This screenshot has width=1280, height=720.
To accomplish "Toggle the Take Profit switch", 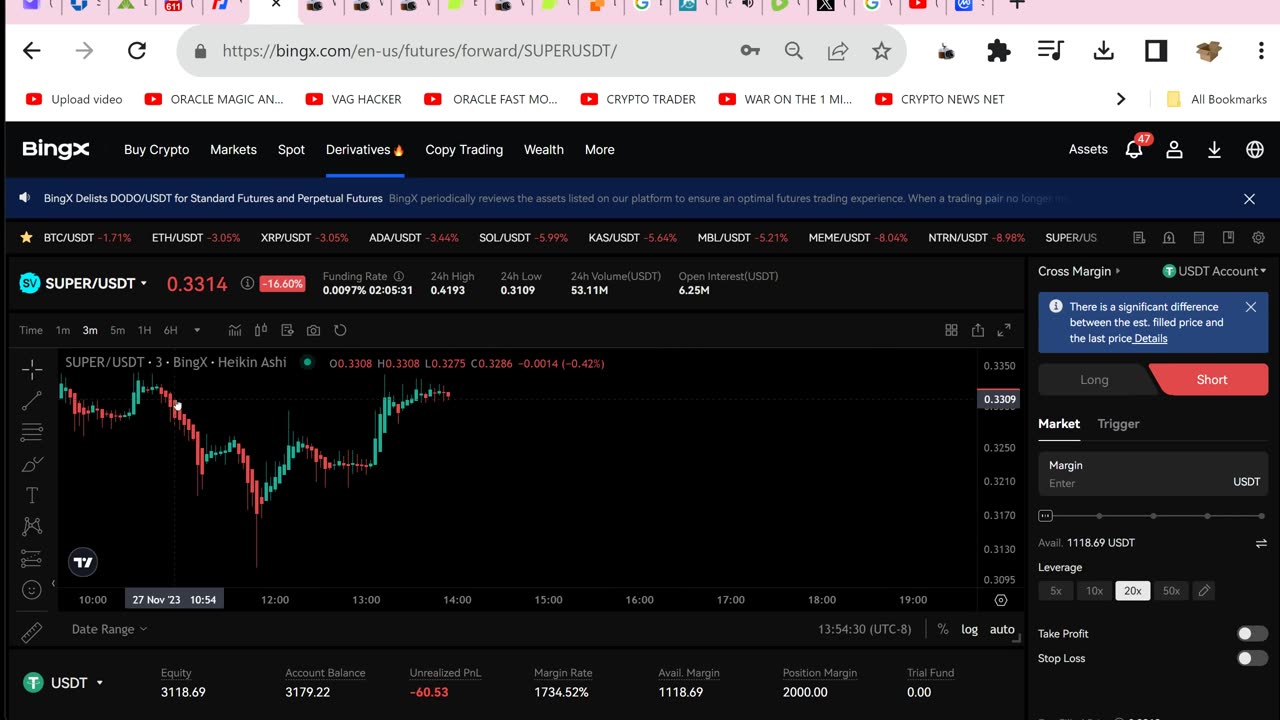I will coord(1252,634).
